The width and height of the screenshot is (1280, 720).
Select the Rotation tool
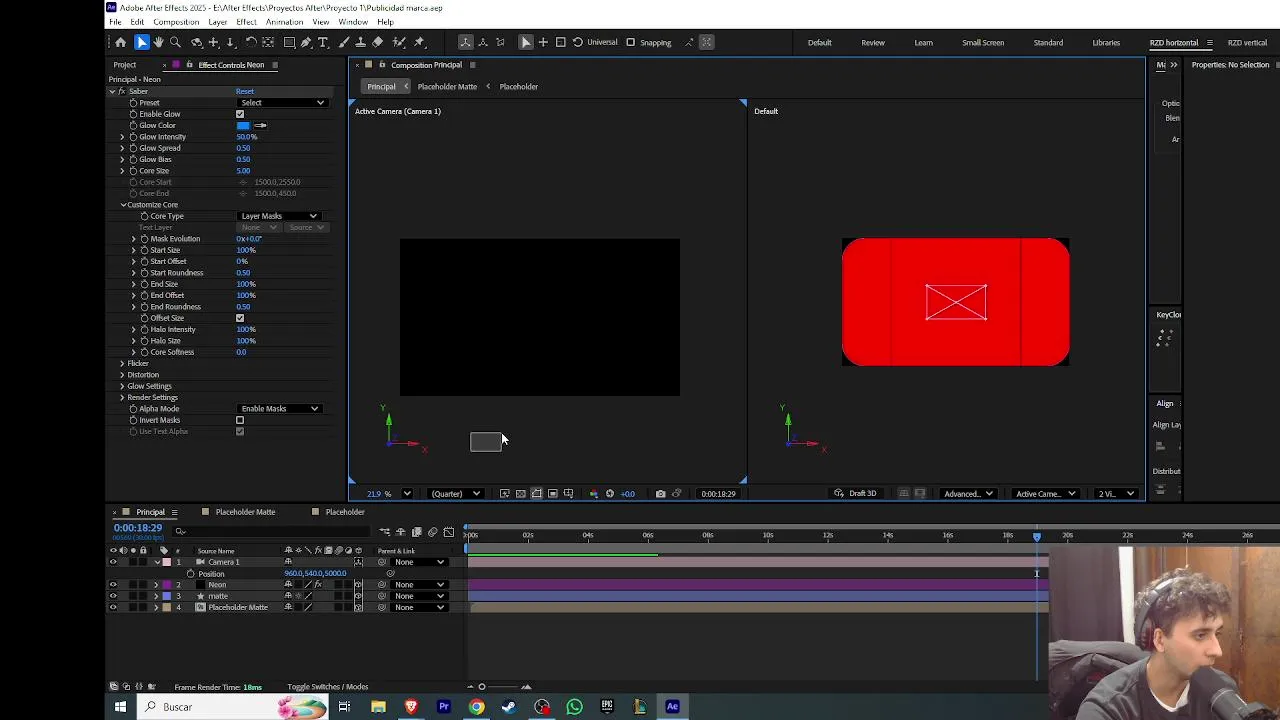(251, 42)
